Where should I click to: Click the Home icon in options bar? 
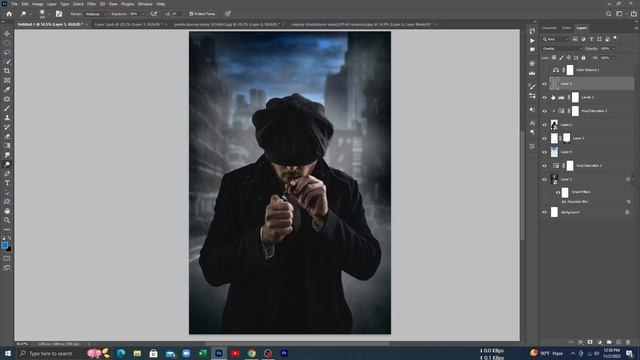point(9,13)
